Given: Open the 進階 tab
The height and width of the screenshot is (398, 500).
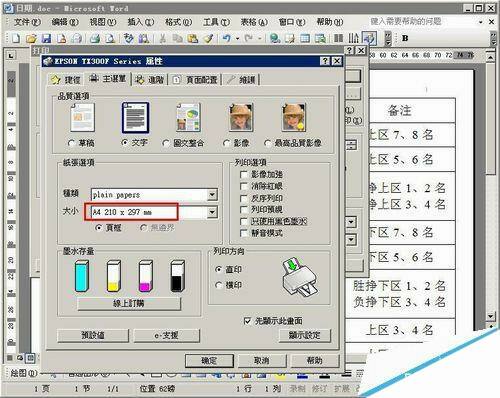Looking at the screenshot, I should (x=150, y=80).
